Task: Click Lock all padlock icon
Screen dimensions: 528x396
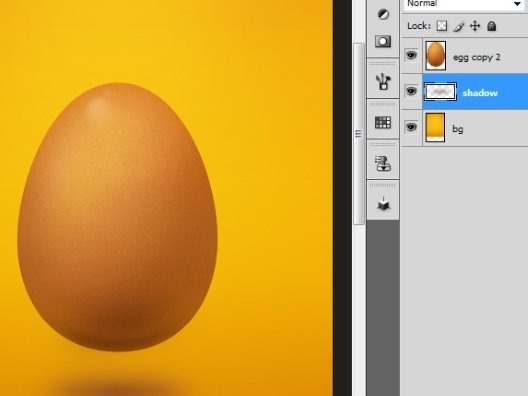Action: pos(492,26)
